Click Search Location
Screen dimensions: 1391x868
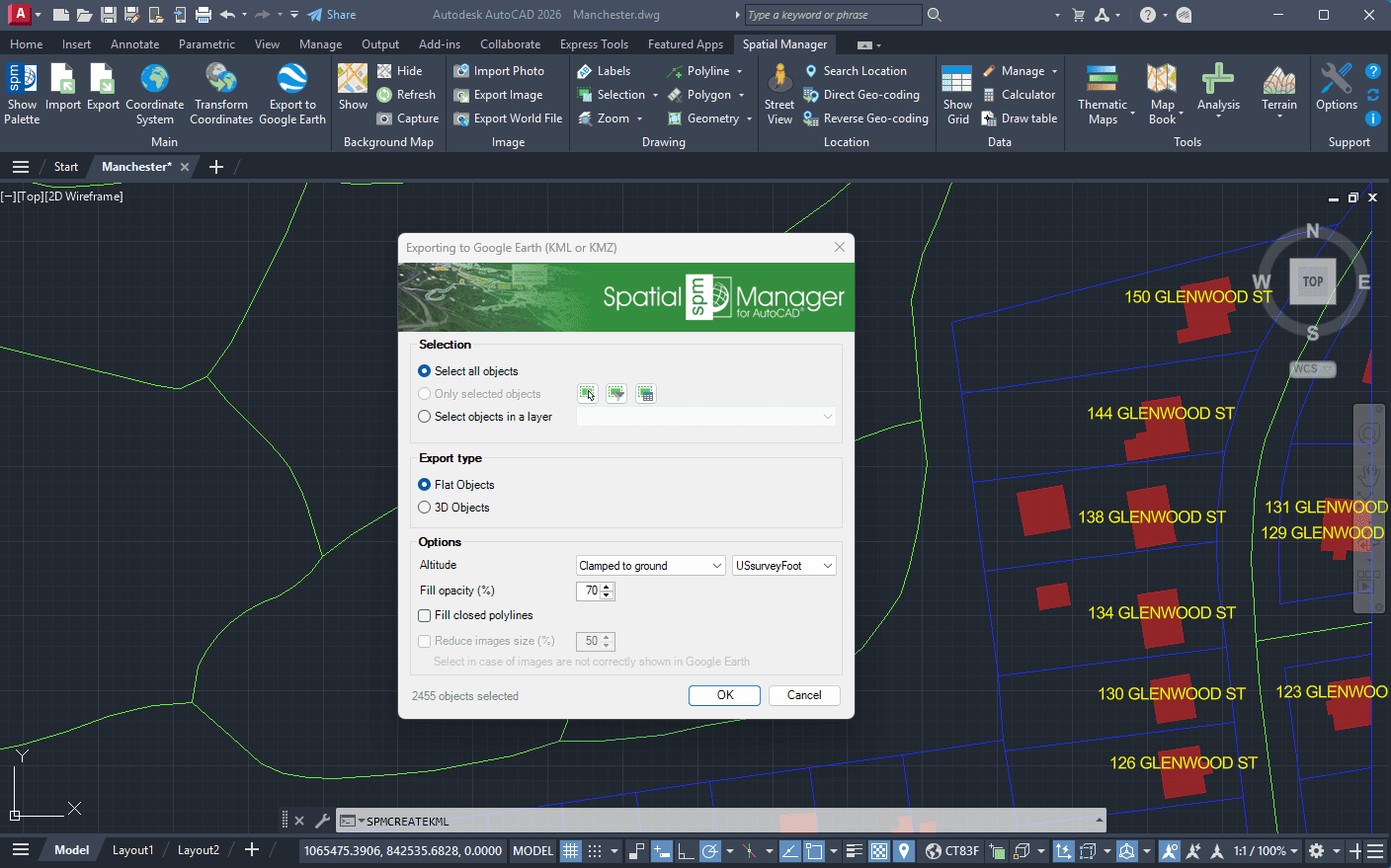[x=855, y=71]
